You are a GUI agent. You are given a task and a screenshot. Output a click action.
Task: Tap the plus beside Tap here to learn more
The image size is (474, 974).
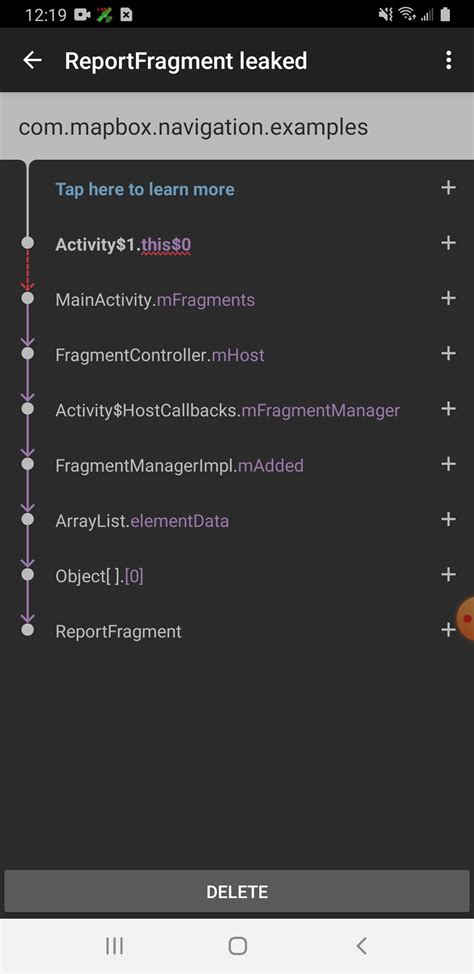(x=448, y=188)
